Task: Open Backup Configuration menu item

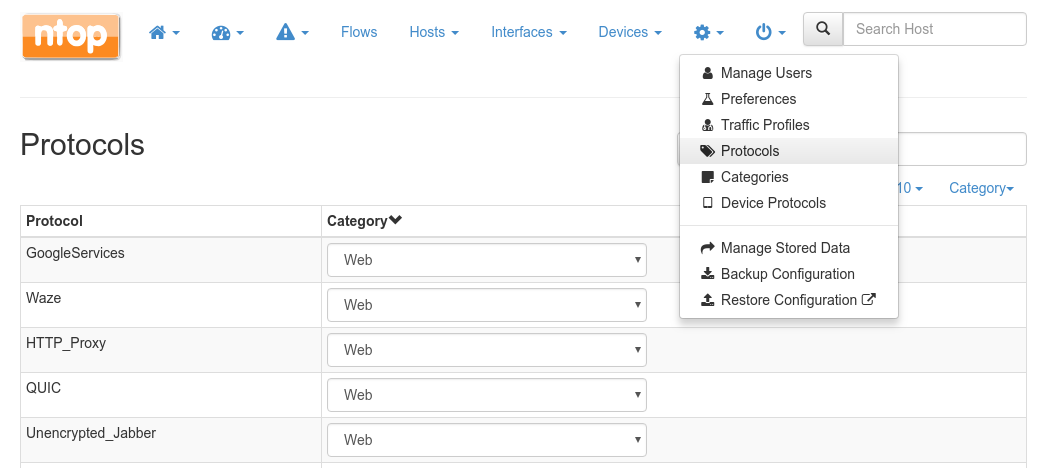Action: point(789,274)
